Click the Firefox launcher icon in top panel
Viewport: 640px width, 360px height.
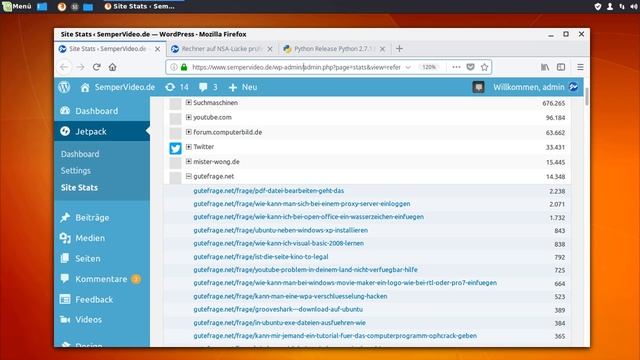[x=62, y=7]
